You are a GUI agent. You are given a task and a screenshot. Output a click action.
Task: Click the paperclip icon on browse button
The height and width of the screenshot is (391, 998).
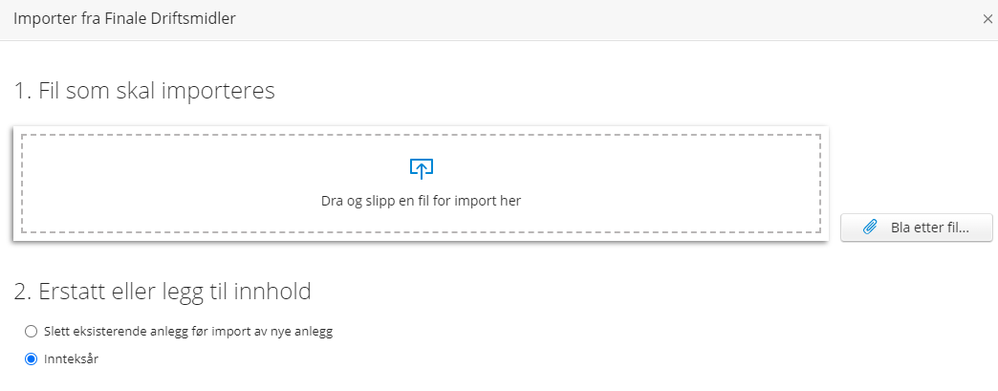click(869, 227)
